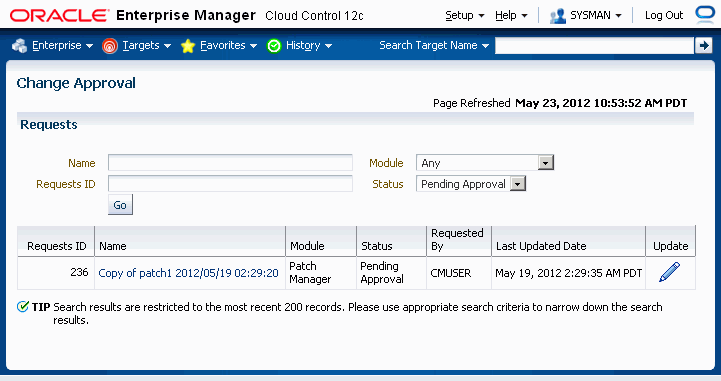
Task: Click in the Requests ID input field
Action: [x=230, y=184]
